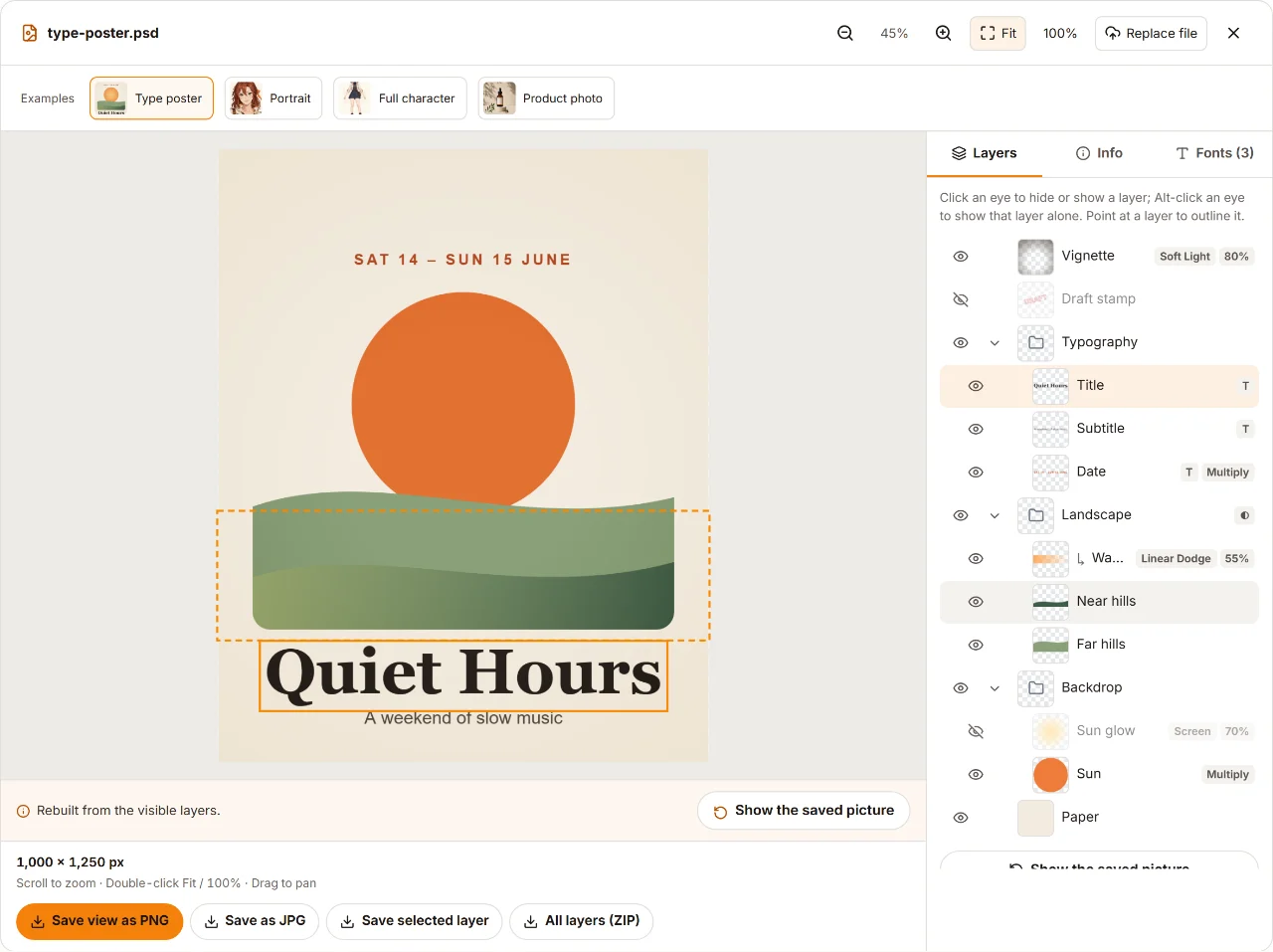The image size is (1273, 952).
Task: Click the text-layer T badge on Date
Action: click(x=1188, y=473)
